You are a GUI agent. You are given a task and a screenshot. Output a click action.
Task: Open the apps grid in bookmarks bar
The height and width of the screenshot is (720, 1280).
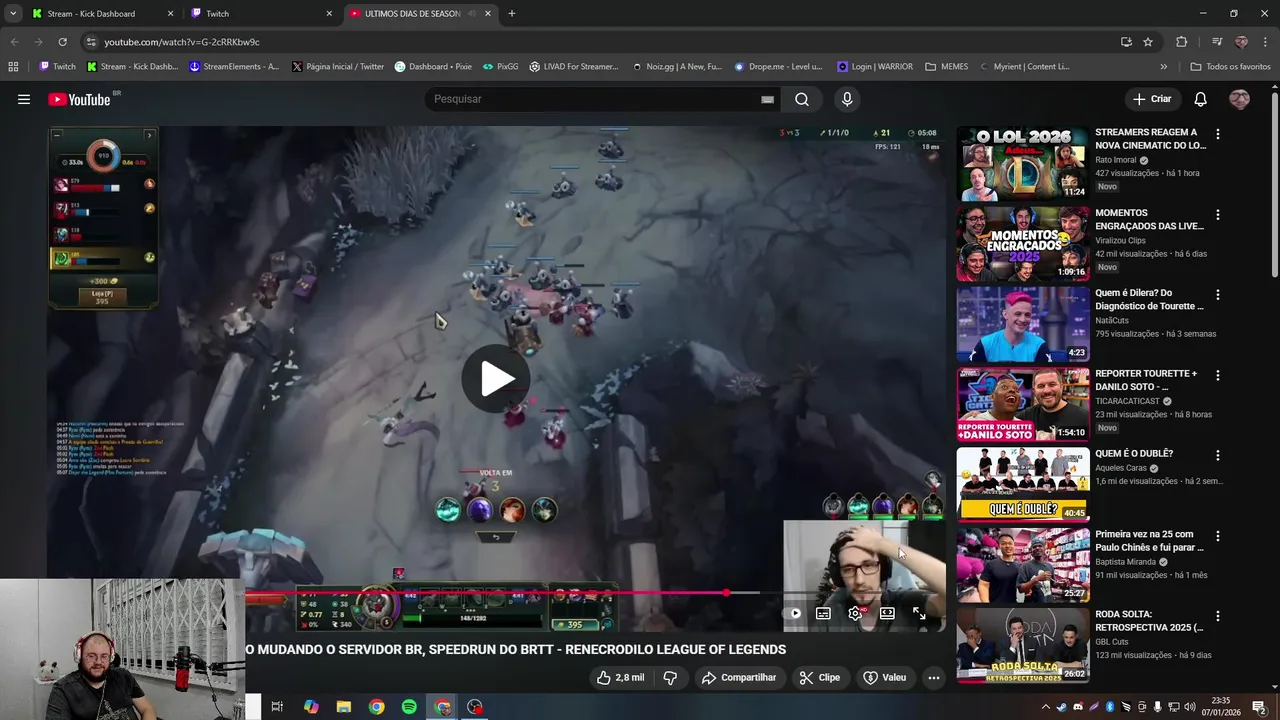click(13, 67)
